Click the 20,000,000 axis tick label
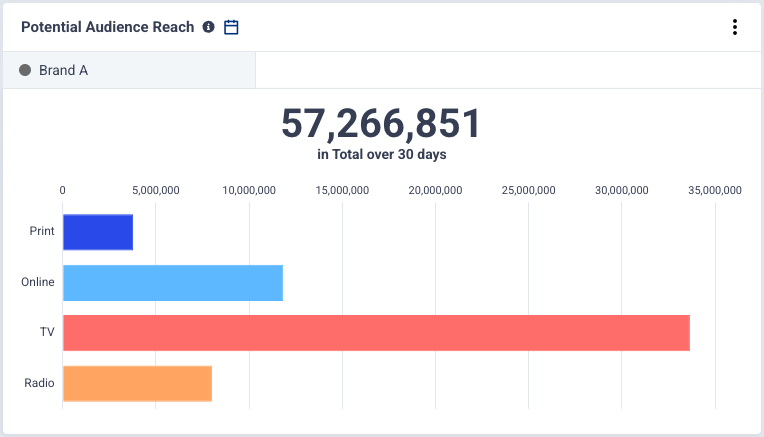The width and height of the screenshot is (764, 437). coord(435,190)
